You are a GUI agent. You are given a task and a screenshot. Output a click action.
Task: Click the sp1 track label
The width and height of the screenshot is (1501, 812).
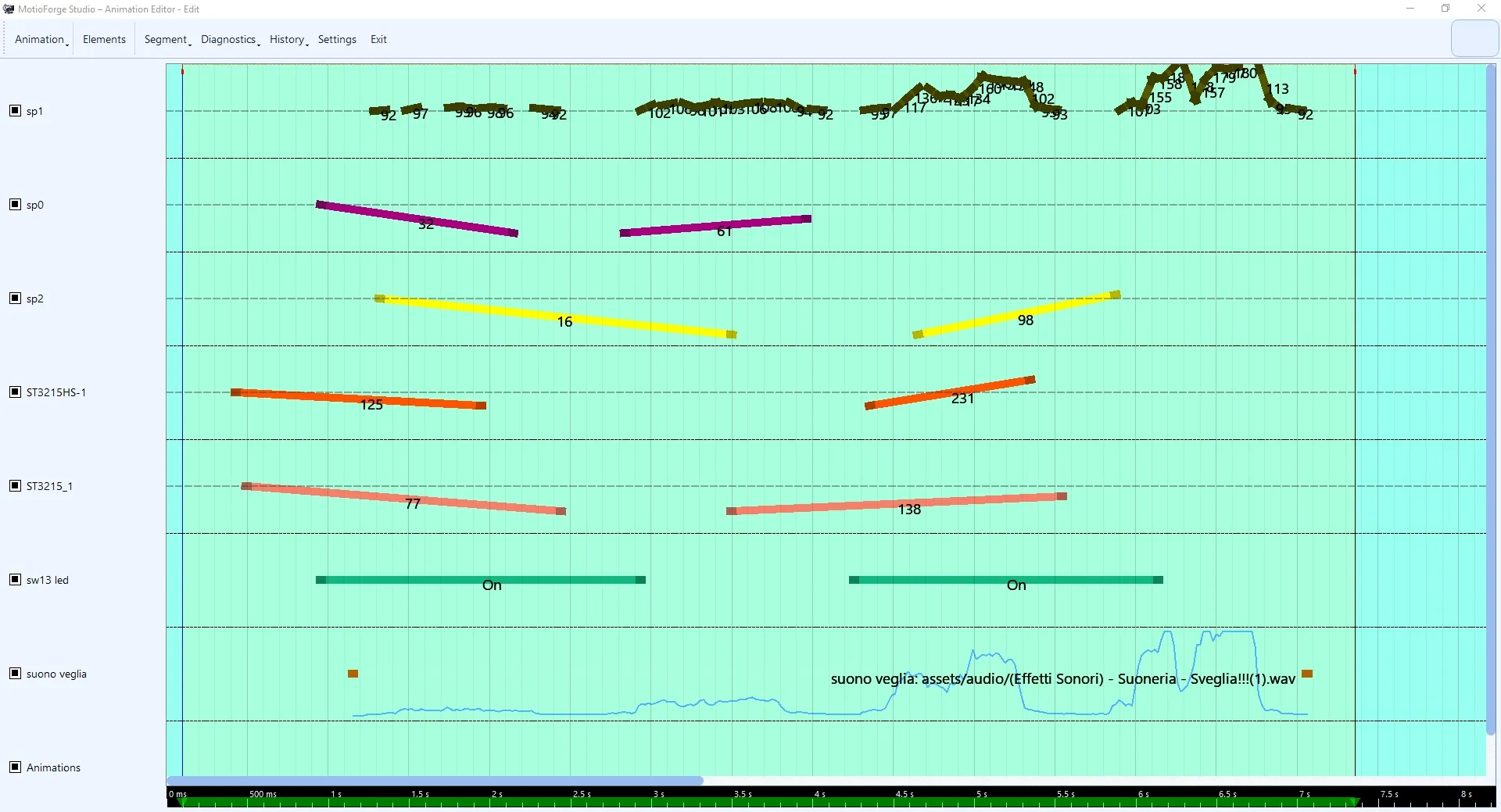coord(34,111)
